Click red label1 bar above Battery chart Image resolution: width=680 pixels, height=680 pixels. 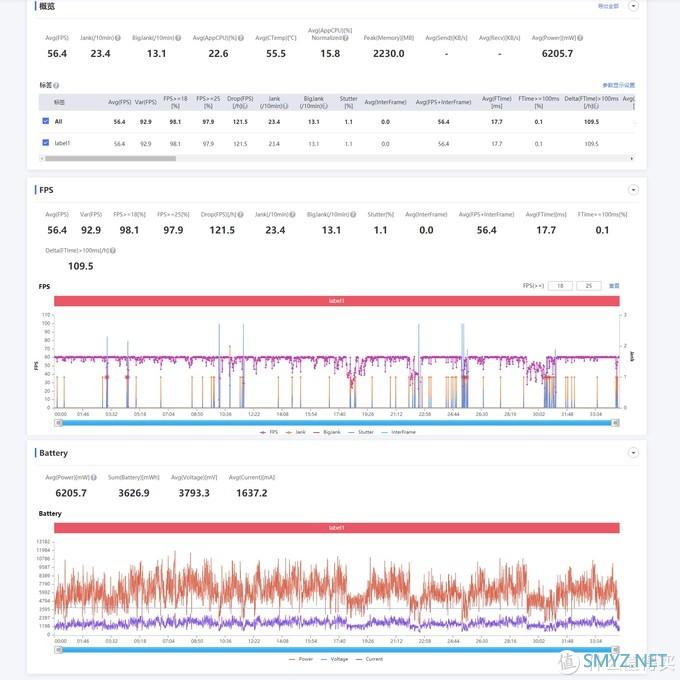tap(337, 528)
